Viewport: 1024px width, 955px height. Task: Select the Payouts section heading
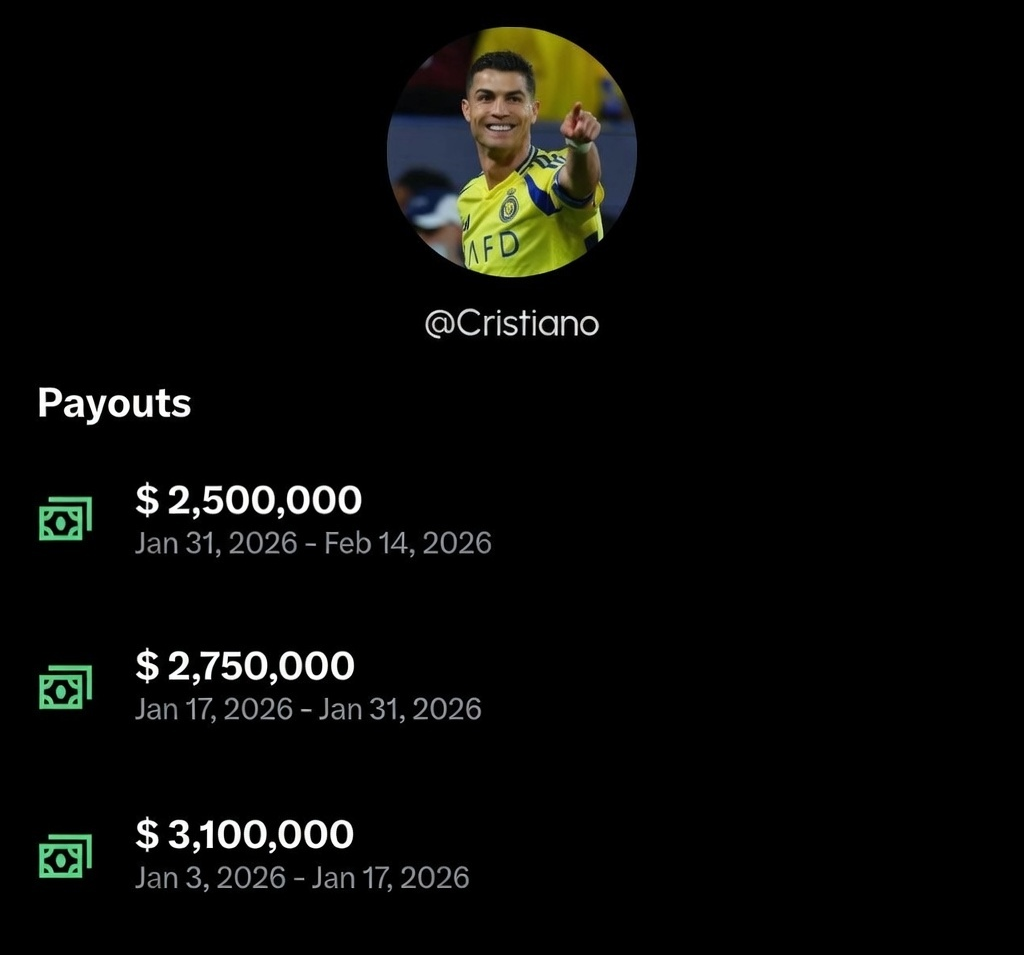[114, 403]
